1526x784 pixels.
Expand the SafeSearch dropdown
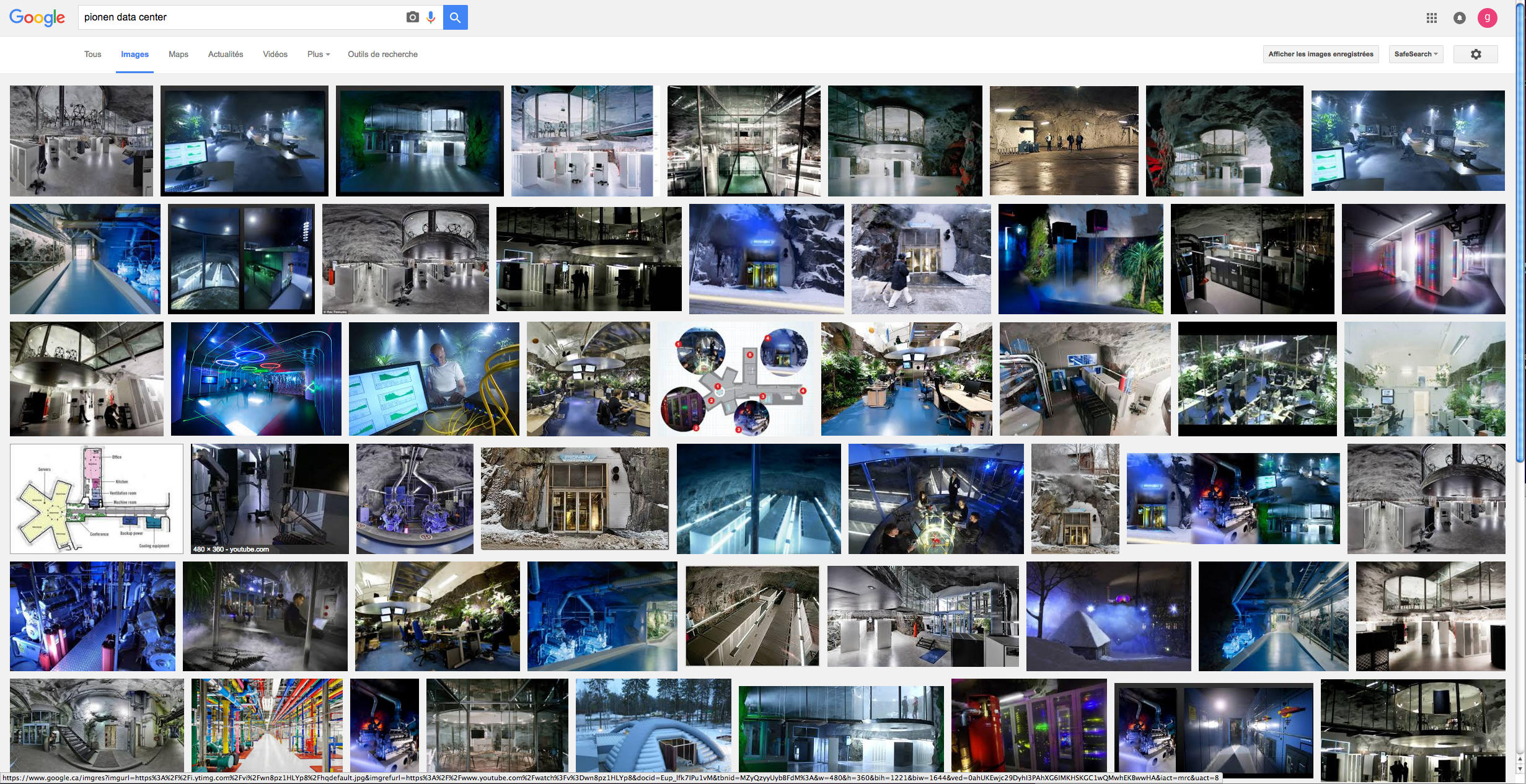1416,55
